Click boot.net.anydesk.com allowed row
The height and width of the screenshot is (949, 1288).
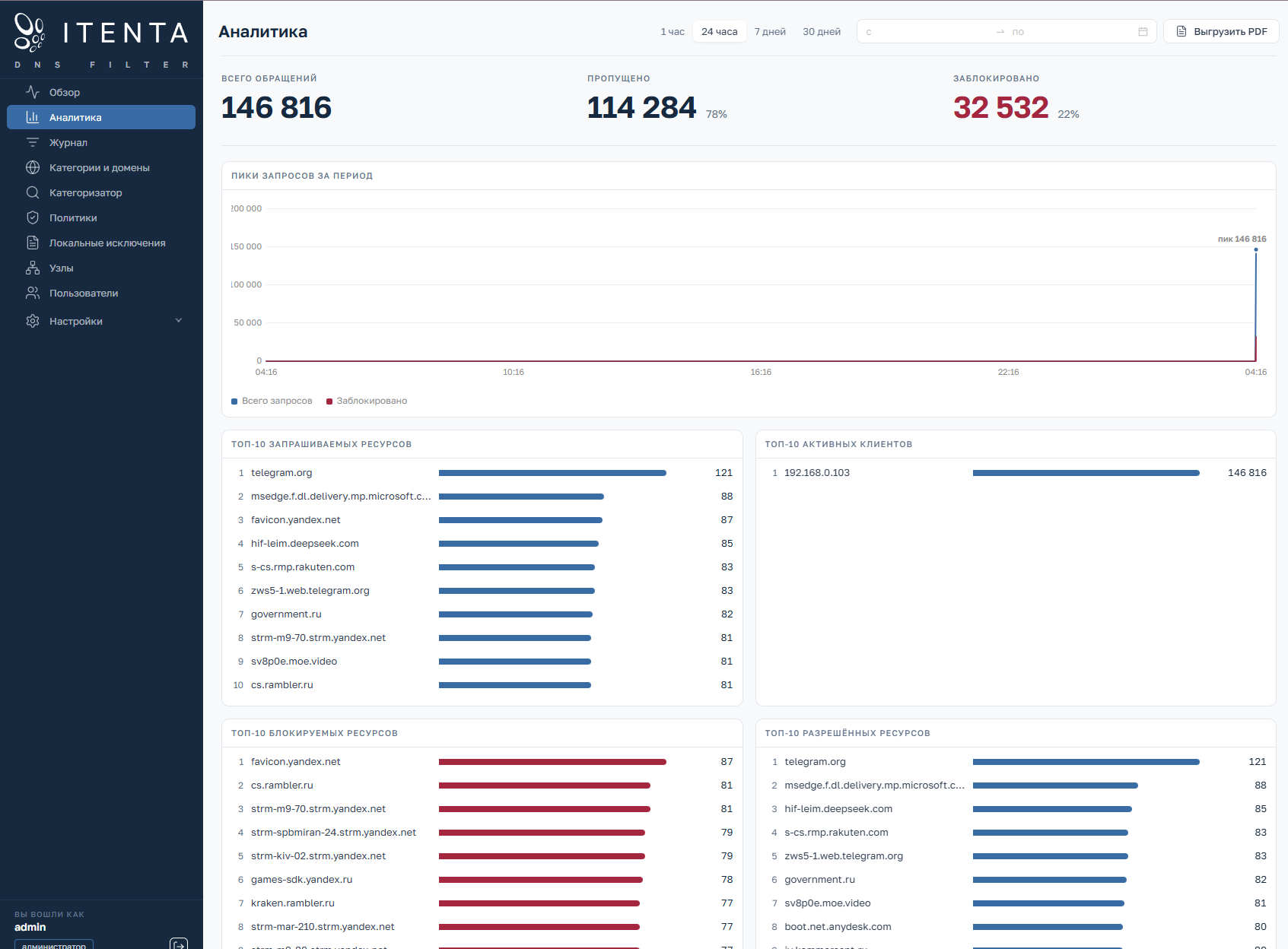pos(1016,927)
